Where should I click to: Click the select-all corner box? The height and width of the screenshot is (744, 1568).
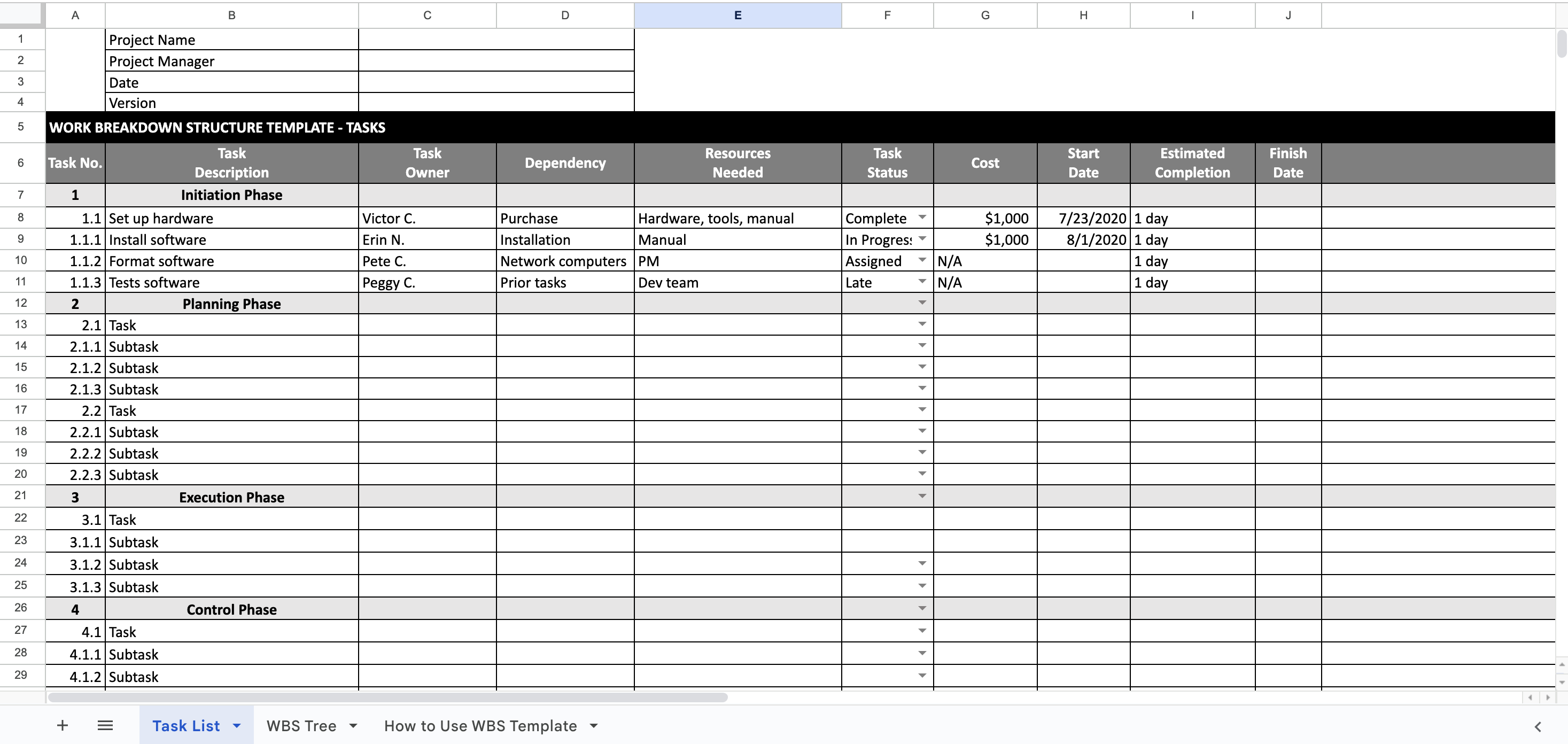coord(22,15)
